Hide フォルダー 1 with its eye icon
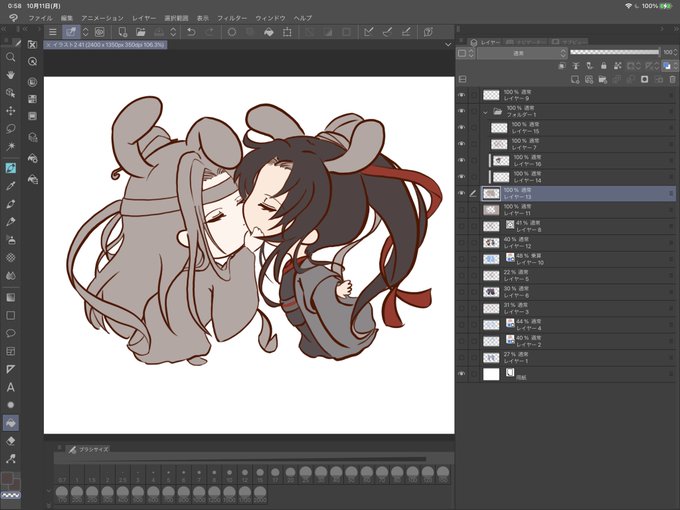 (x=461, y=111)
